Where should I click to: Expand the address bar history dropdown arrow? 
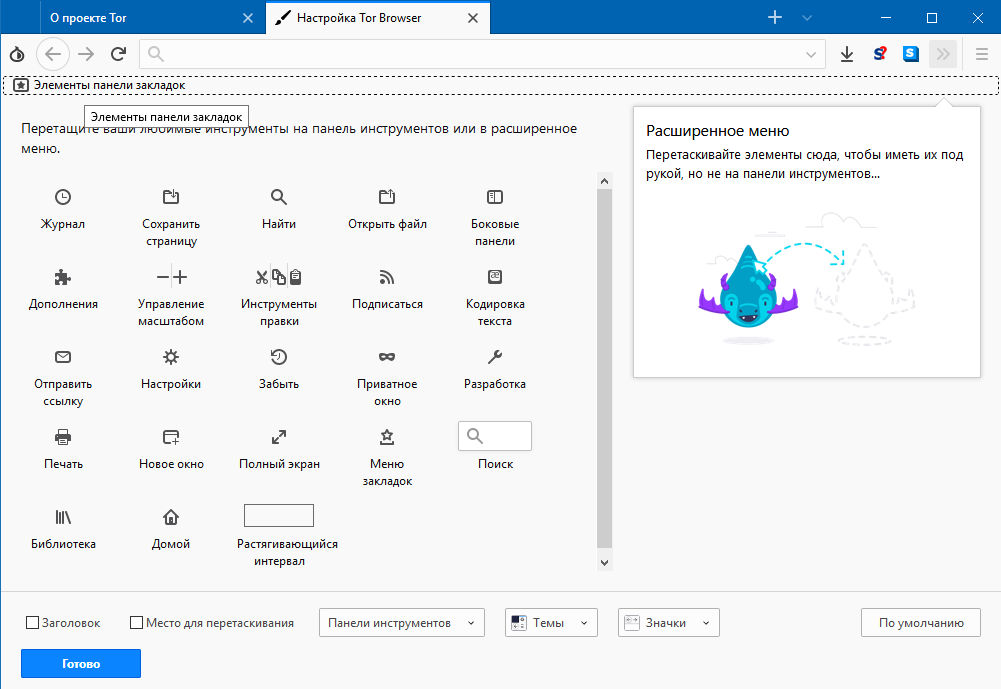811,54
